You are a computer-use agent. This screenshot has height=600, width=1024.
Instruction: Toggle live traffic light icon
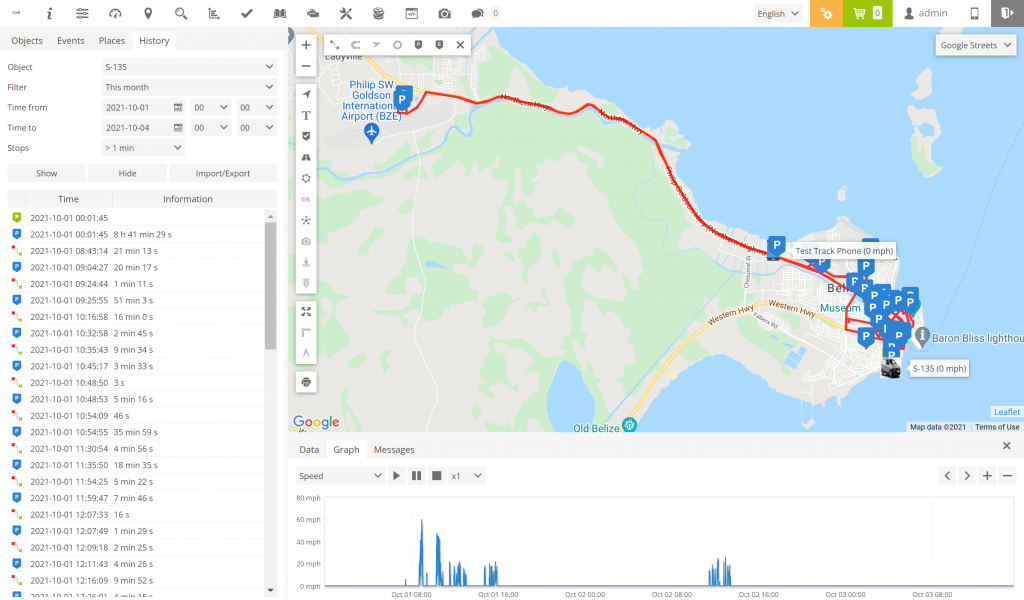(x=306, y=283)
